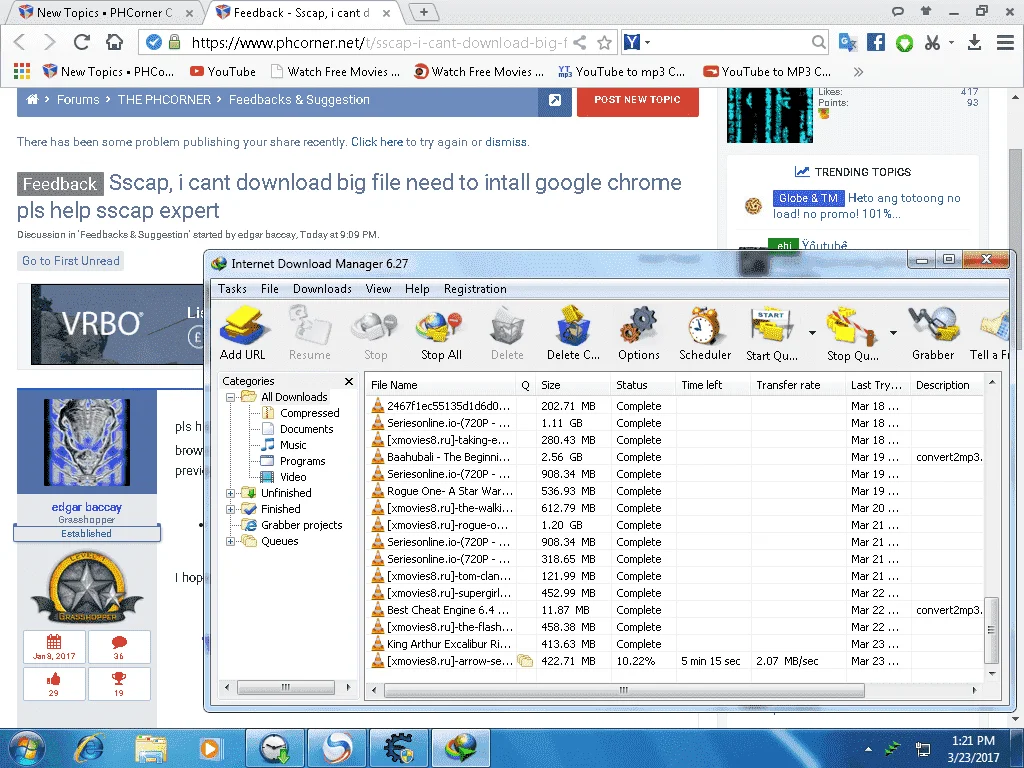Click the share icon in address bar
The image size is (1024, 768).
click(x=579, y=43)
